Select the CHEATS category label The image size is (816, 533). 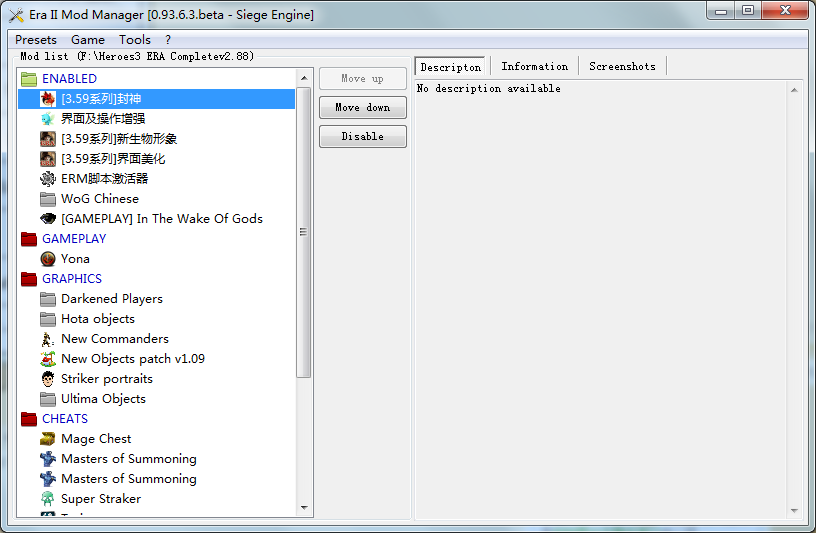coord(65,419)
